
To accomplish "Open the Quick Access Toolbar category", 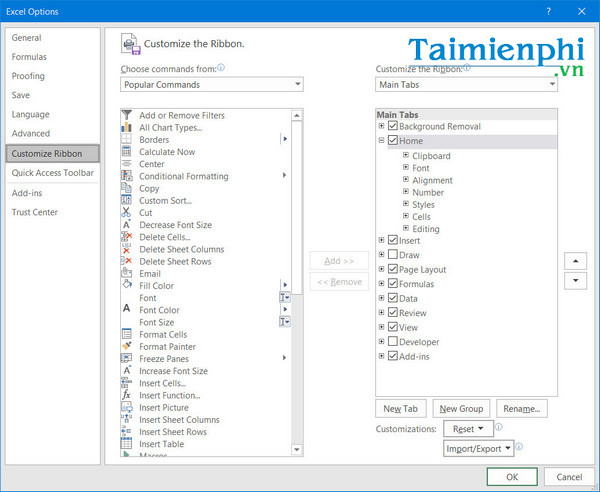I will point(52,173).
